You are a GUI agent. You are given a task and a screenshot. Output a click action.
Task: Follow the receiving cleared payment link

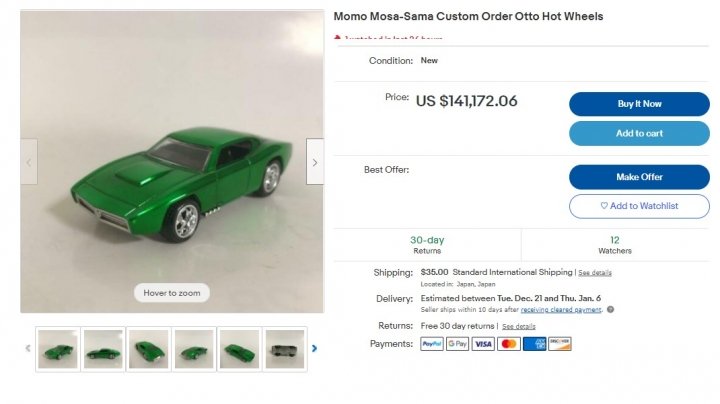(561, 309)
